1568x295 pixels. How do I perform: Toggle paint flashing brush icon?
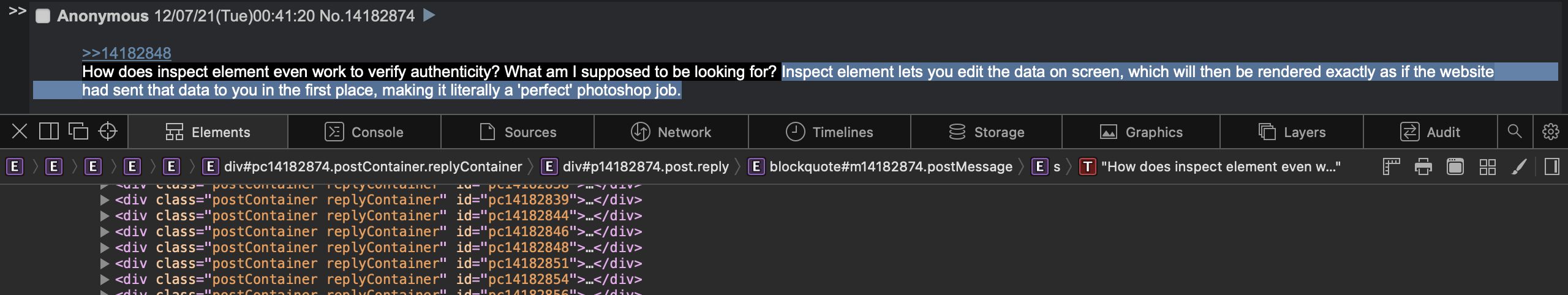tap(1519, 166)
